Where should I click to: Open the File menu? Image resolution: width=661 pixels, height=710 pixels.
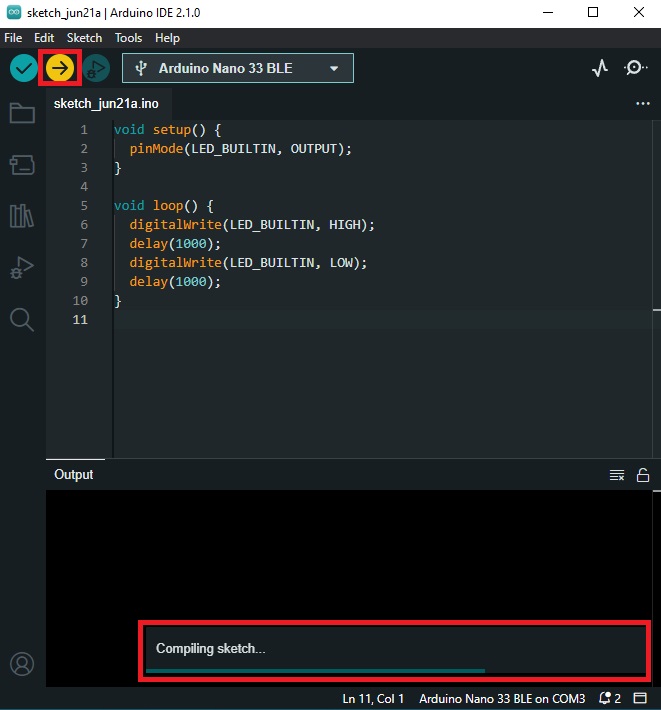pyautogui.click(x=13, y=38)
